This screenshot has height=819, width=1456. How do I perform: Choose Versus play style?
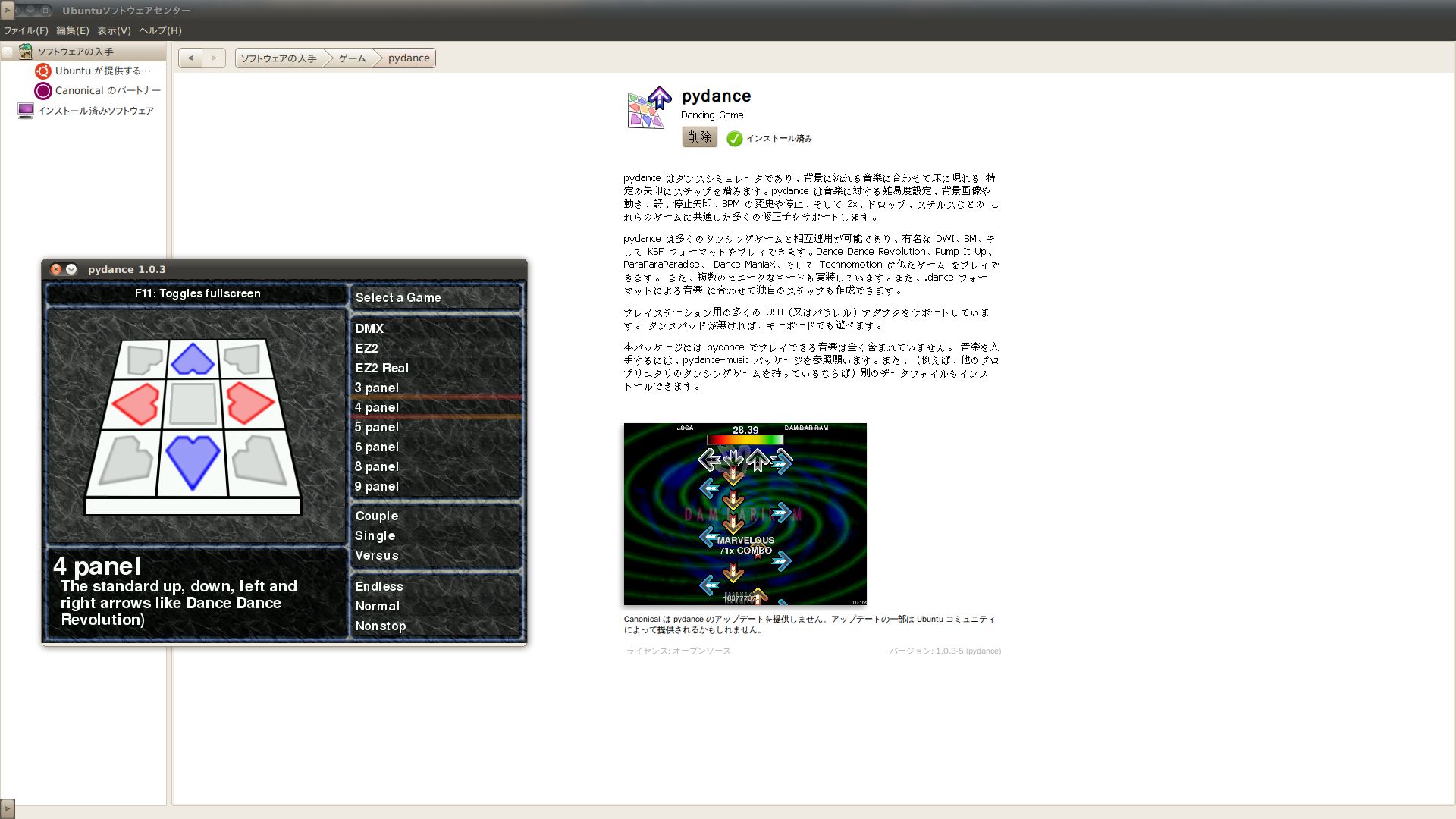(376, 555)
